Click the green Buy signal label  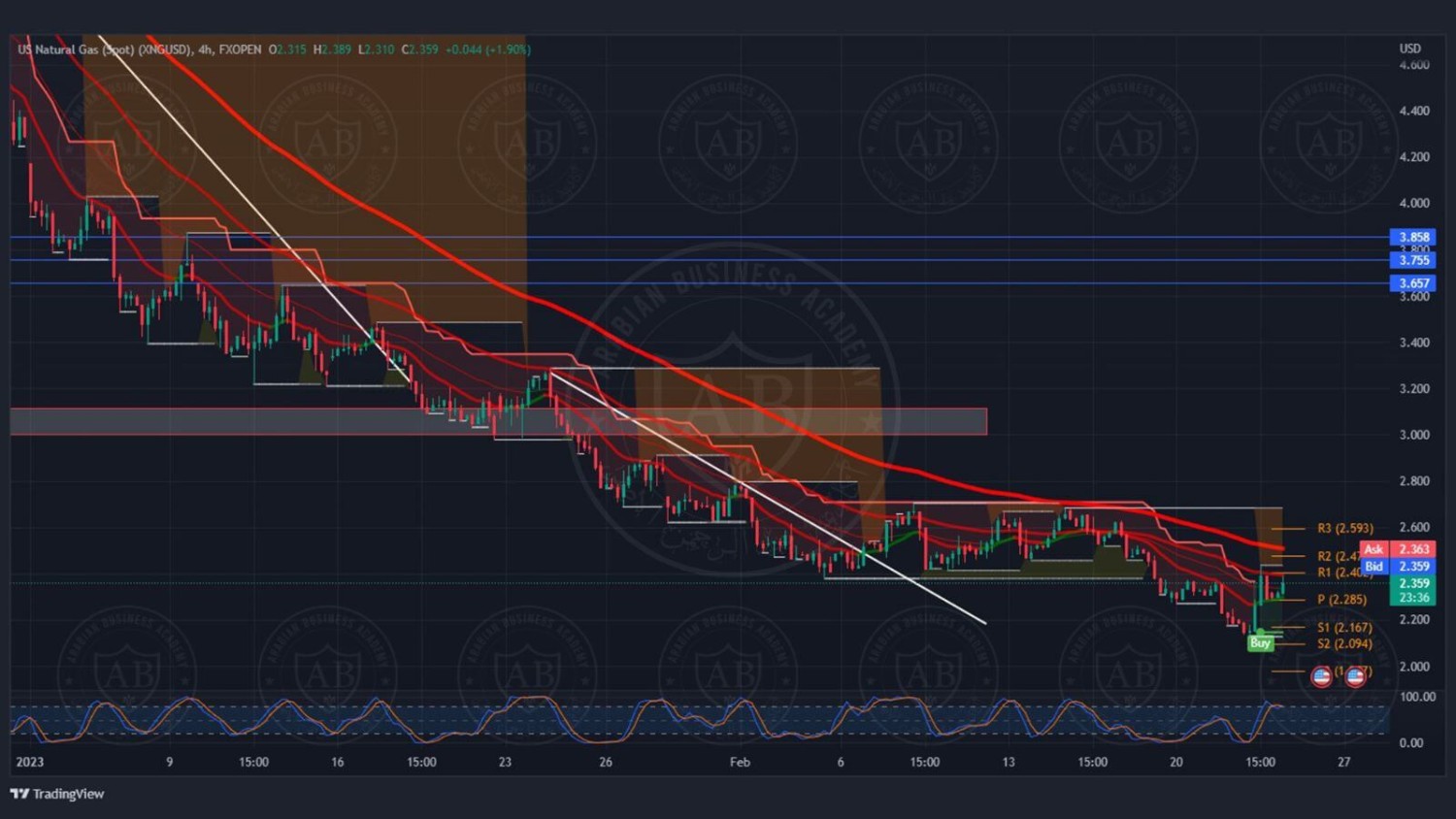(x=1260, y=642)
